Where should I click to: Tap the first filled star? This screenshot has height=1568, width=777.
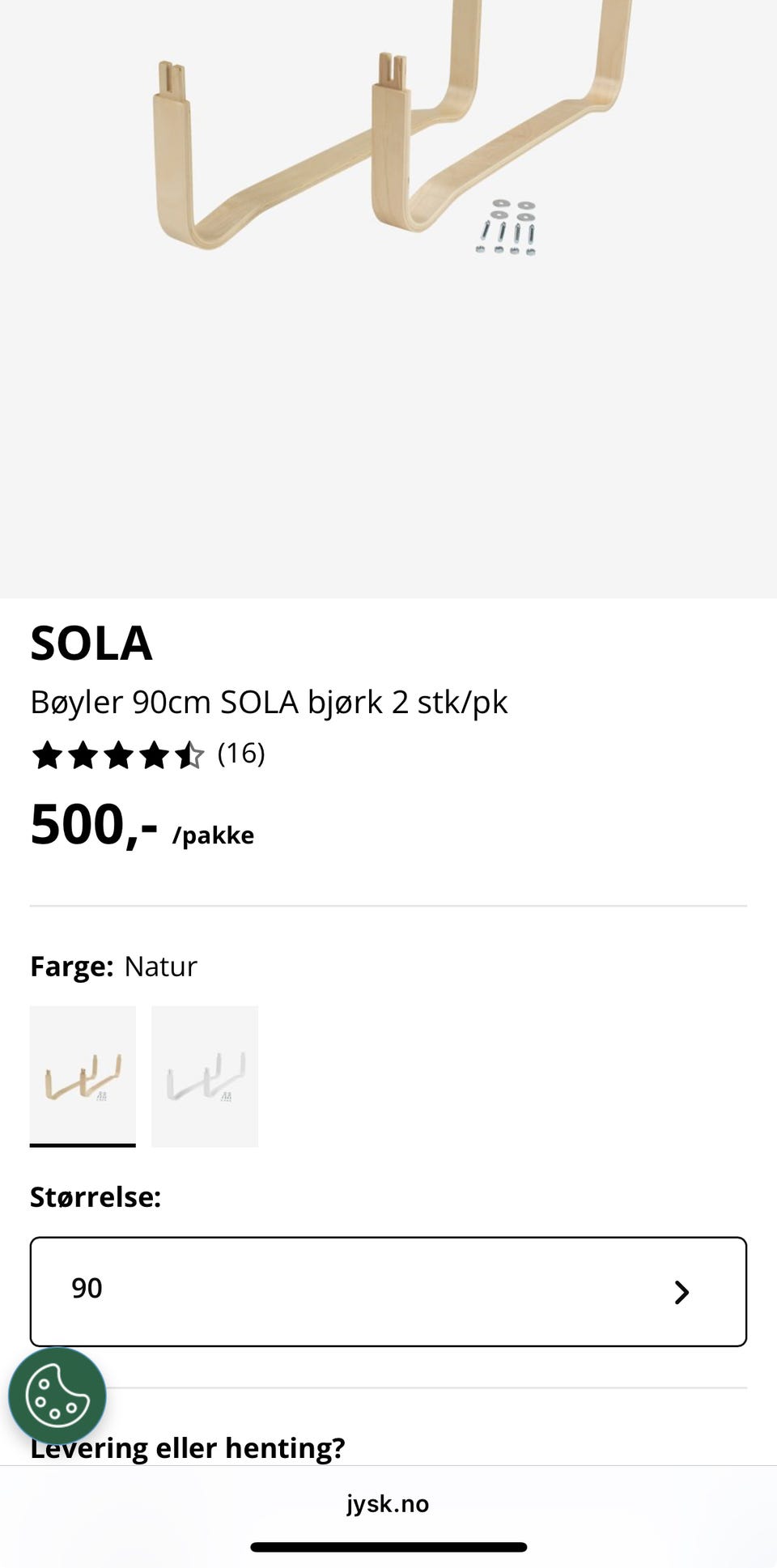pyautogui.click(x=47, y=755)
